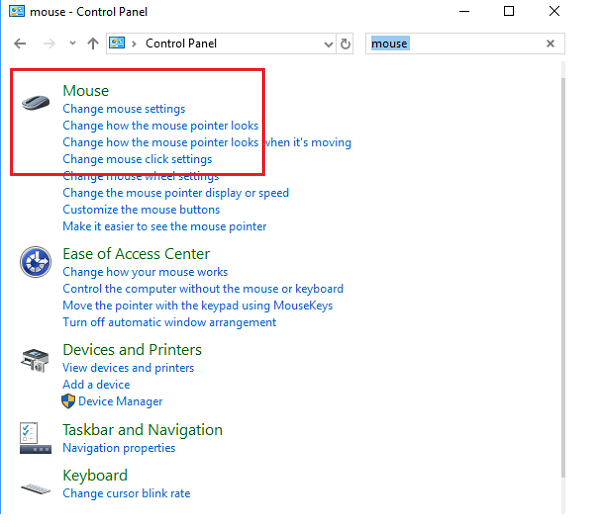The image size is (600, 527).
Task: Open the address bar history dropdown
Action: point(329,44)
